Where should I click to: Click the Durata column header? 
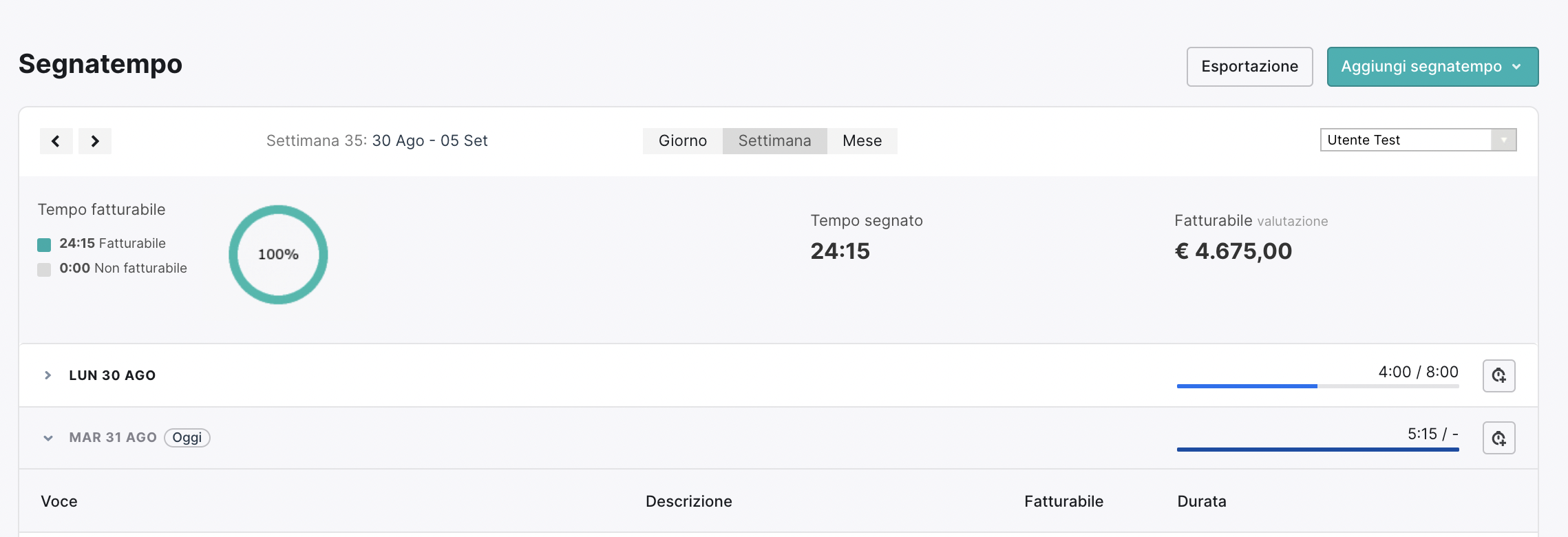point(1202,501)
